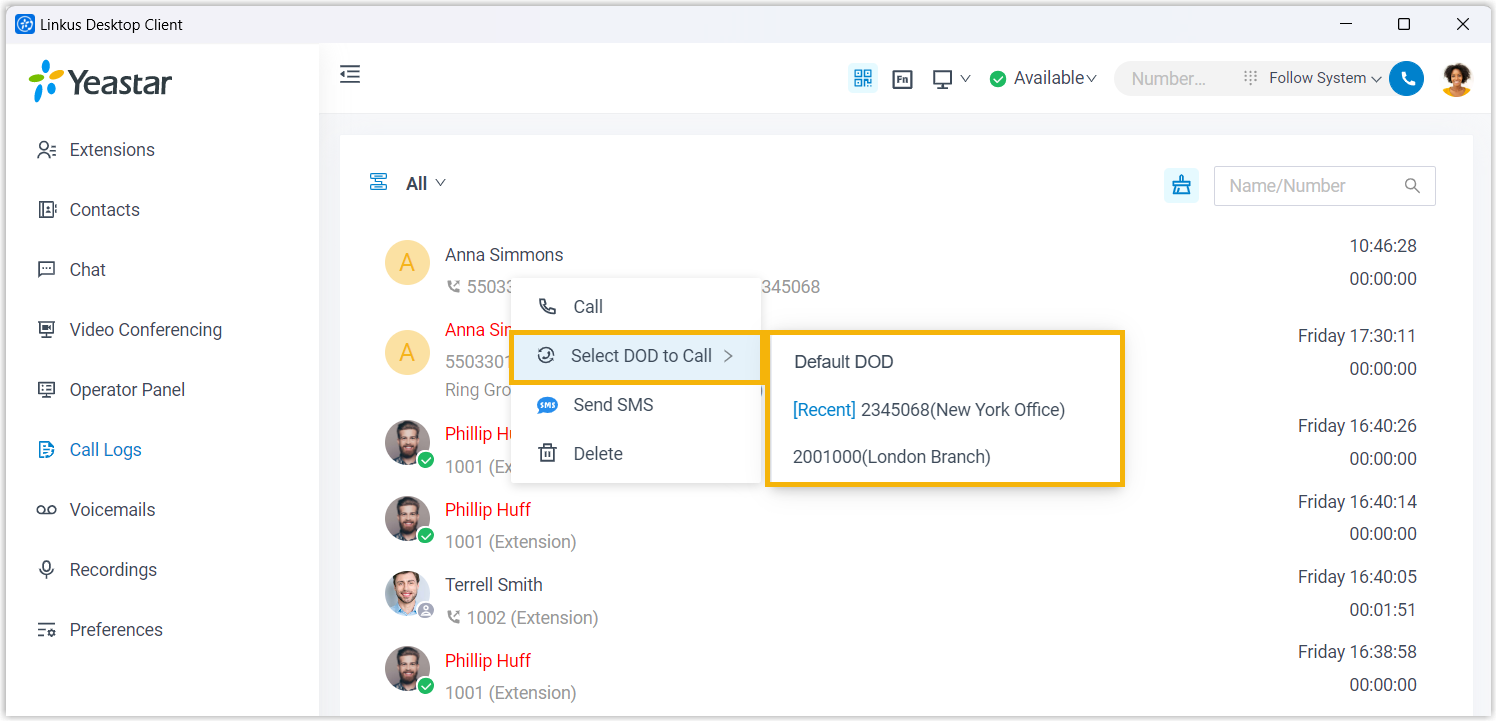
Task: Click the clear call logs broom icon
Action: point(1181,185)
